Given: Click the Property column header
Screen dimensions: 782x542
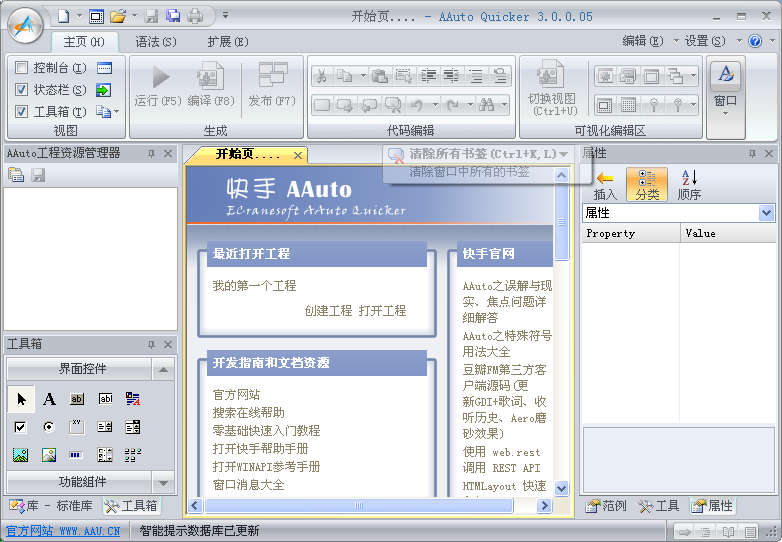Looking at the screenshot, I should click(630, 233).
